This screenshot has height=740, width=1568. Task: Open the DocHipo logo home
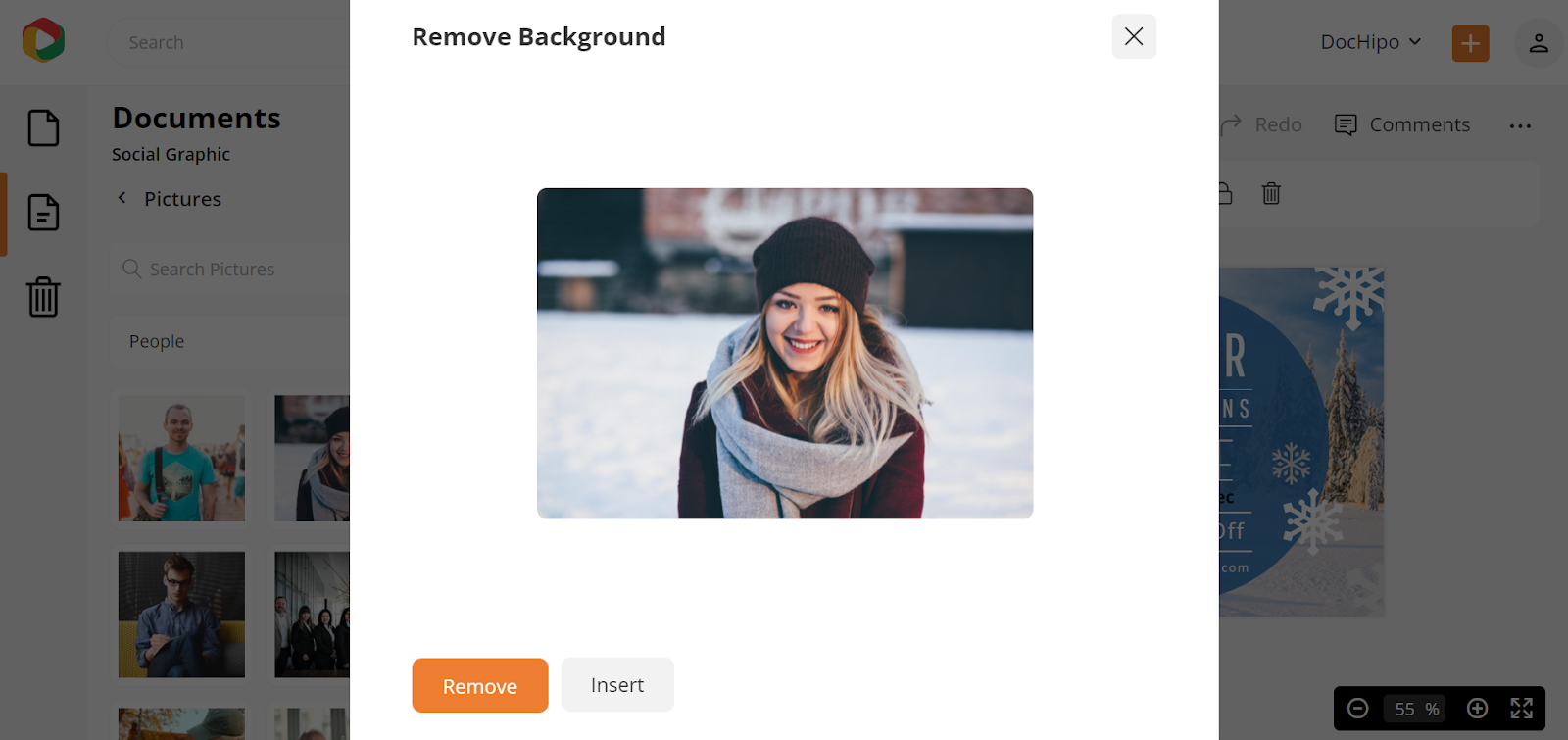[x=43, y=40]
